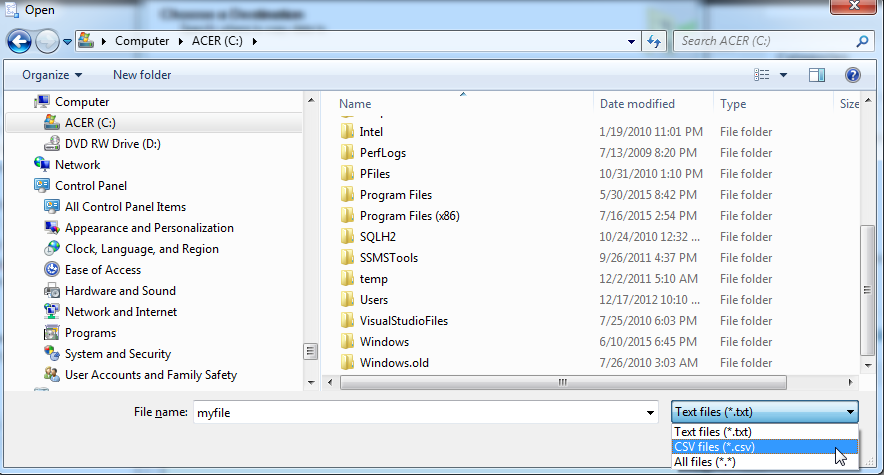Select the Windows.old folder
The height and width of the screenshot is (475, 884).
[394, 363]
